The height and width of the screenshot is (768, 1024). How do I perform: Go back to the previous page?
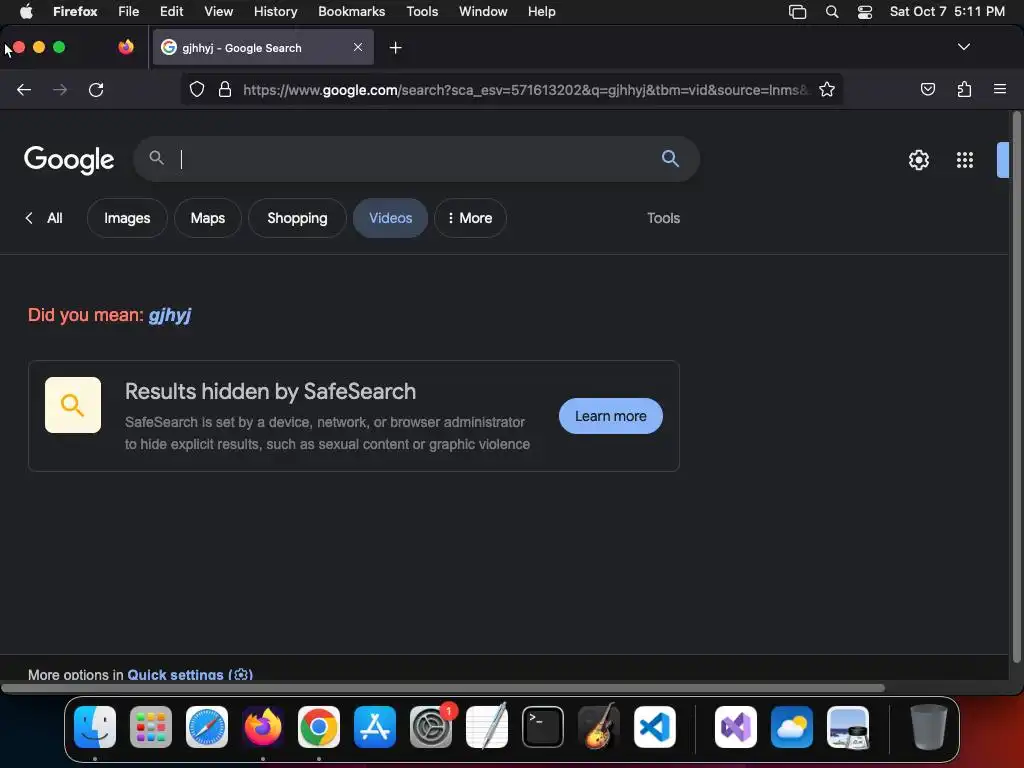point(24,89)
